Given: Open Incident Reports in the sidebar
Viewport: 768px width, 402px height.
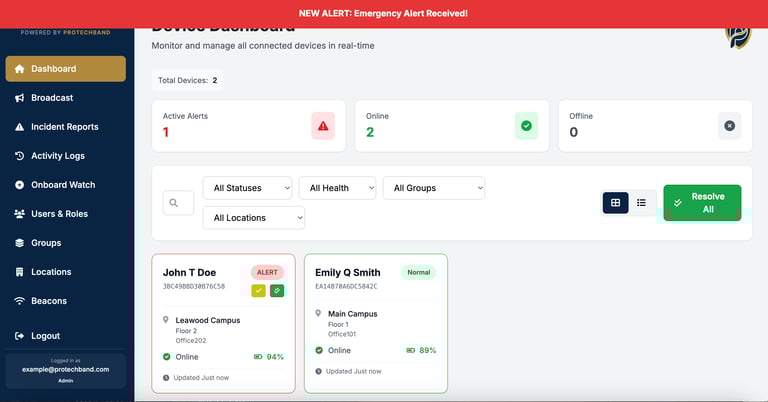Looking at the screenshot, I should coord(66,127).
